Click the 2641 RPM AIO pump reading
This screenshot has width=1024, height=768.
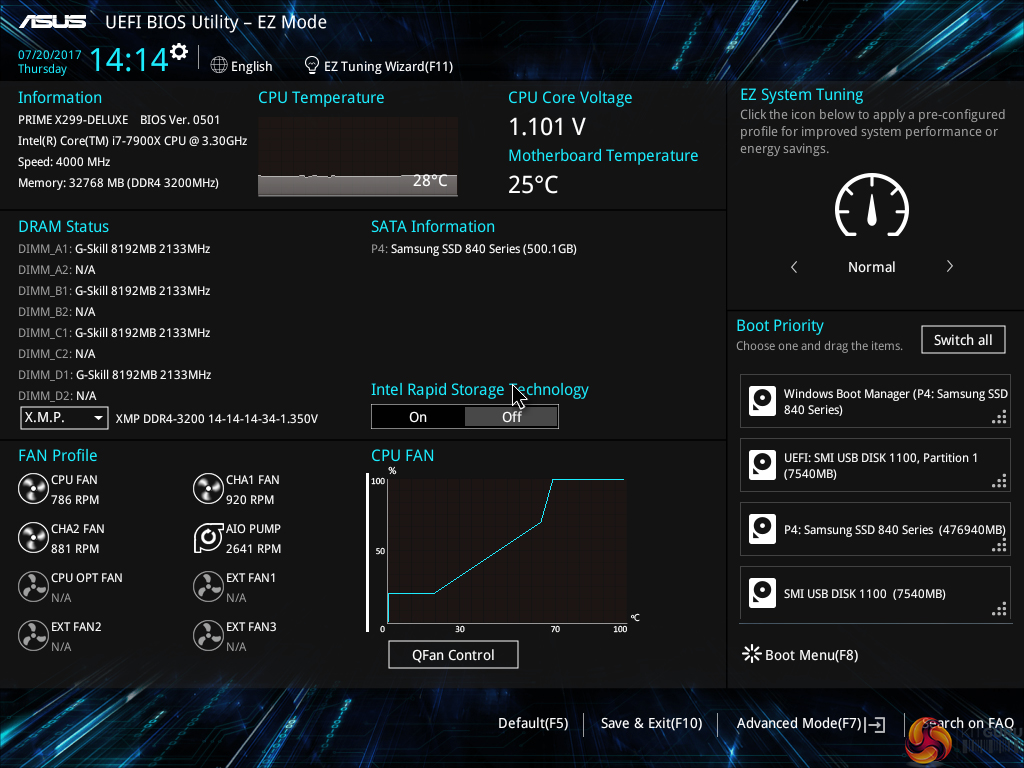click(x=253, y=549)
